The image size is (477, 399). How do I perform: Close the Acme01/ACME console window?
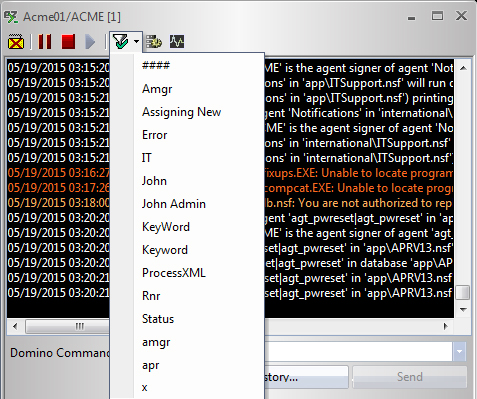pos(461,16)
